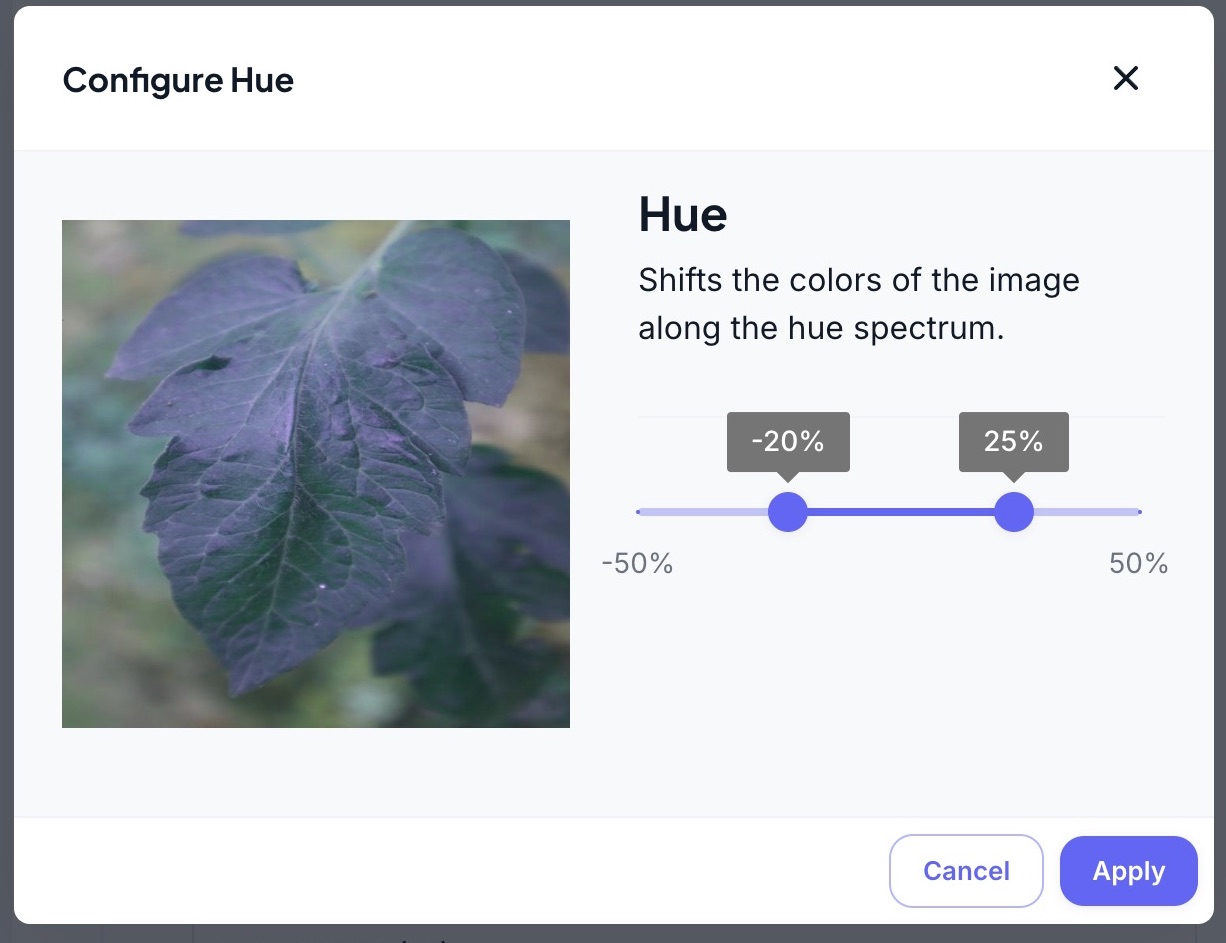
Task: Click the Configure Hue dialog title
Action: [178, 80]
